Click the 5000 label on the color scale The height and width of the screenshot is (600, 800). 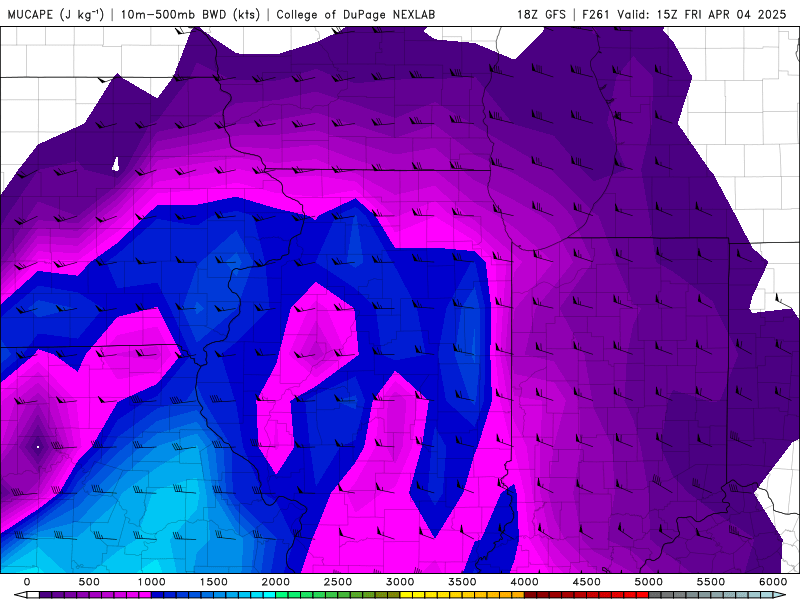tap(649, 582)
